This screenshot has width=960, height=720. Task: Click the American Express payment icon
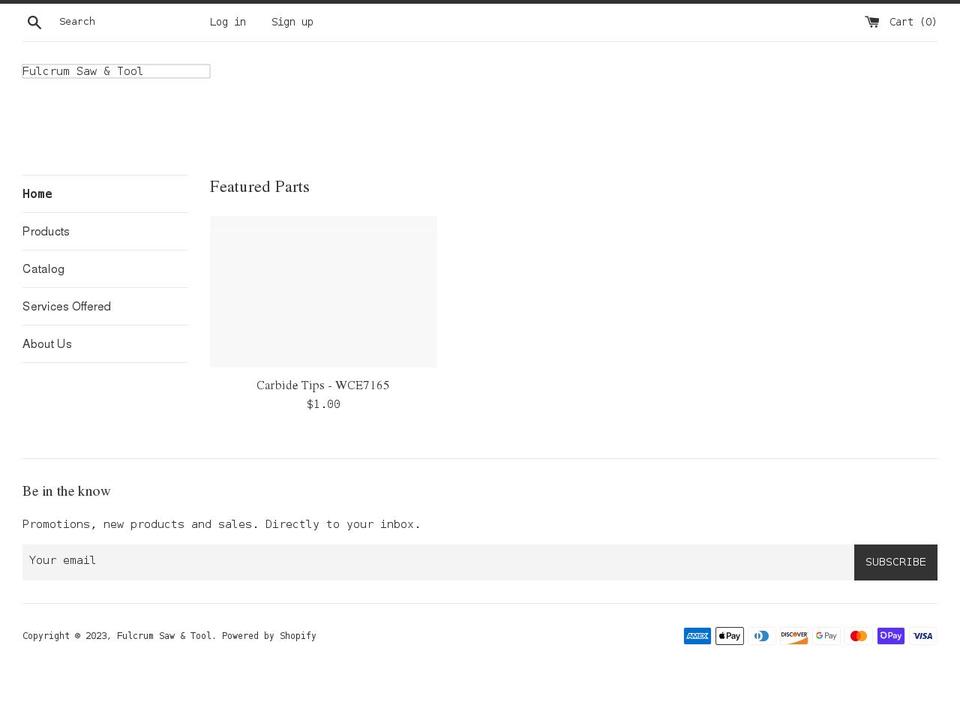[697, 635]
